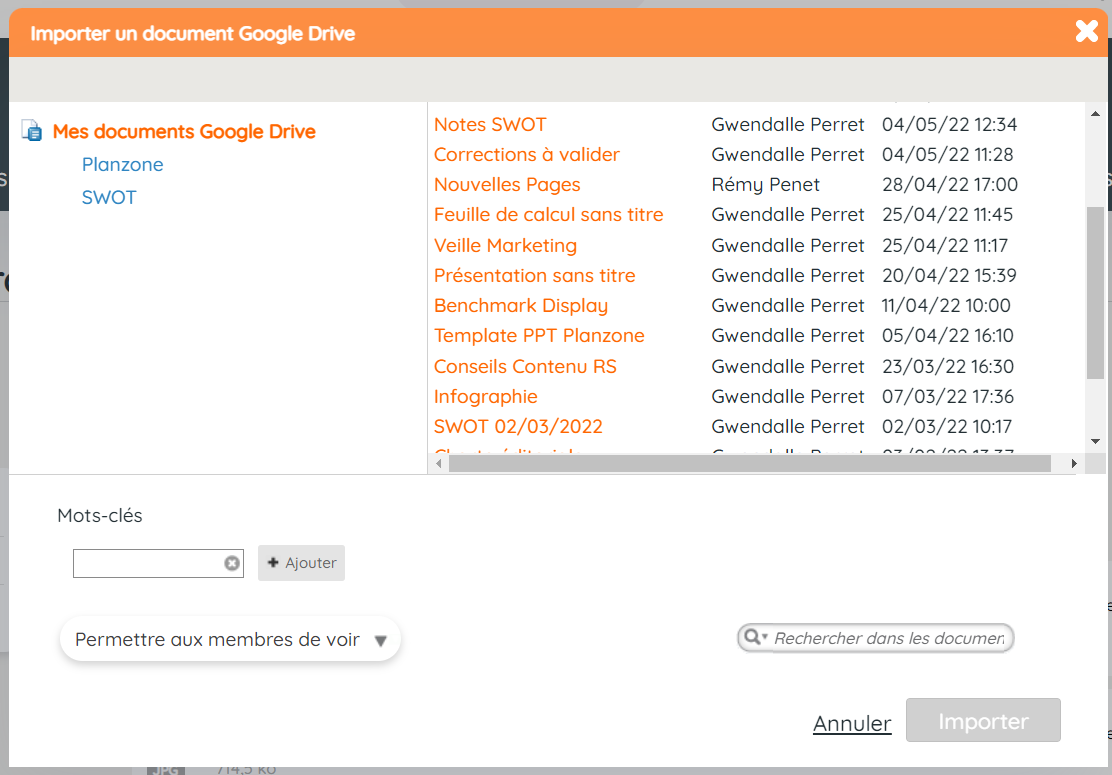Click date 20/04/22 15:39

coord(950,275)
